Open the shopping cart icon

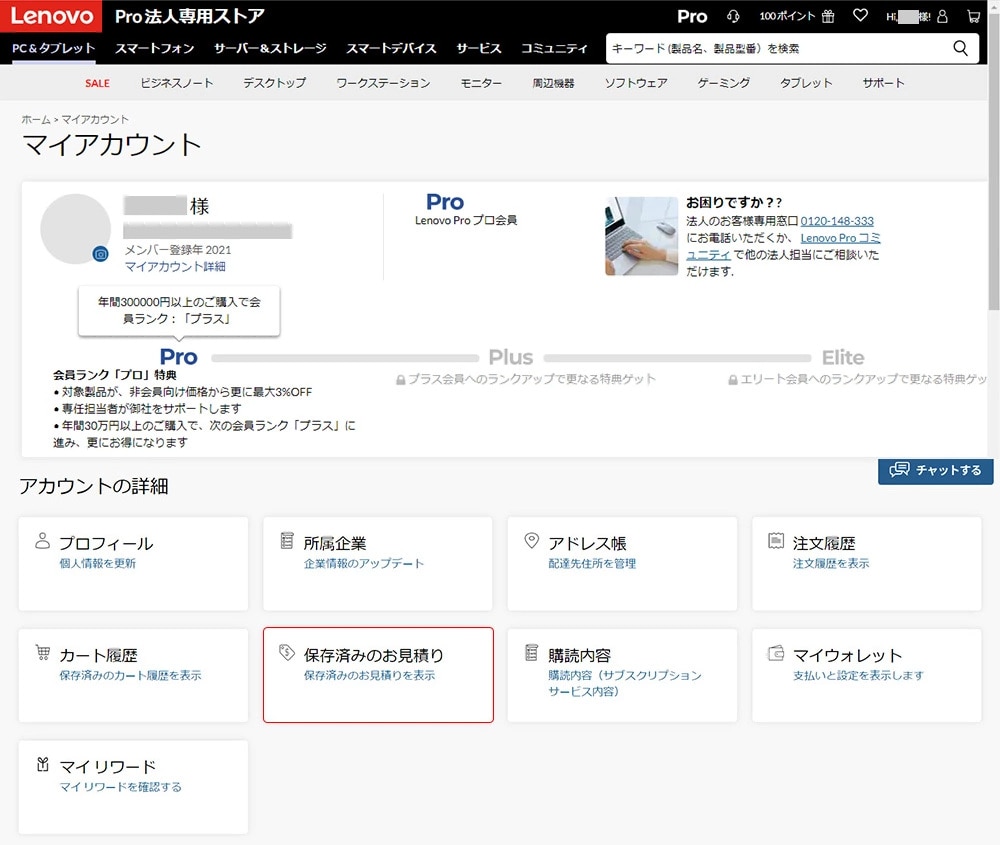pyautogui.click(x=973, y=17)
